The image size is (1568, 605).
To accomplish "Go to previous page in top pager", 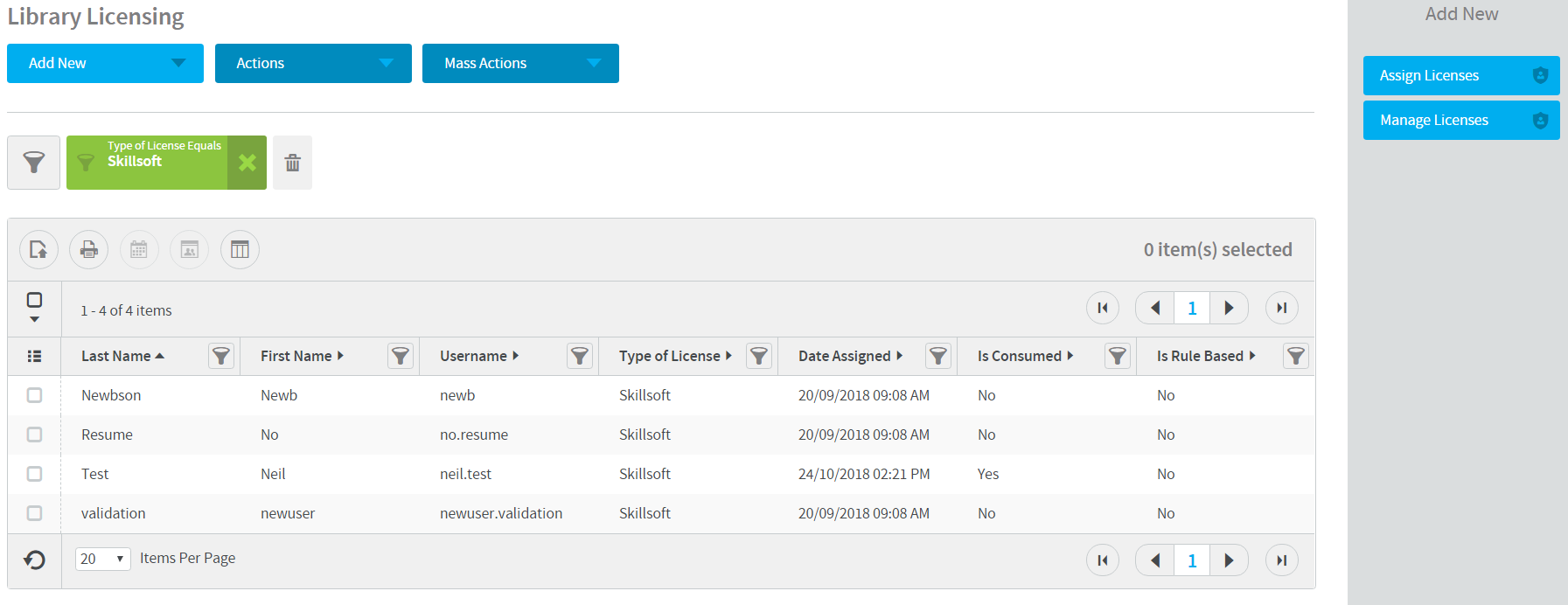I will click(x=1155, y=308).
